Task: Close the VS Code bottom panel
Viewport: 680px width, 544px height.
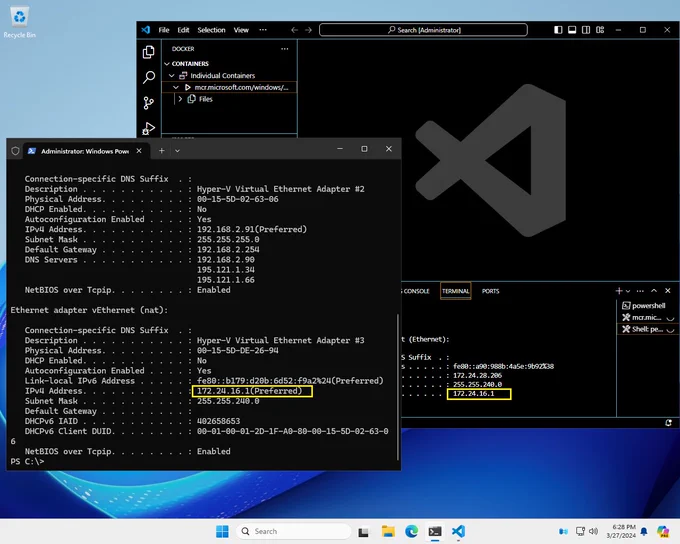Action: 668,291
